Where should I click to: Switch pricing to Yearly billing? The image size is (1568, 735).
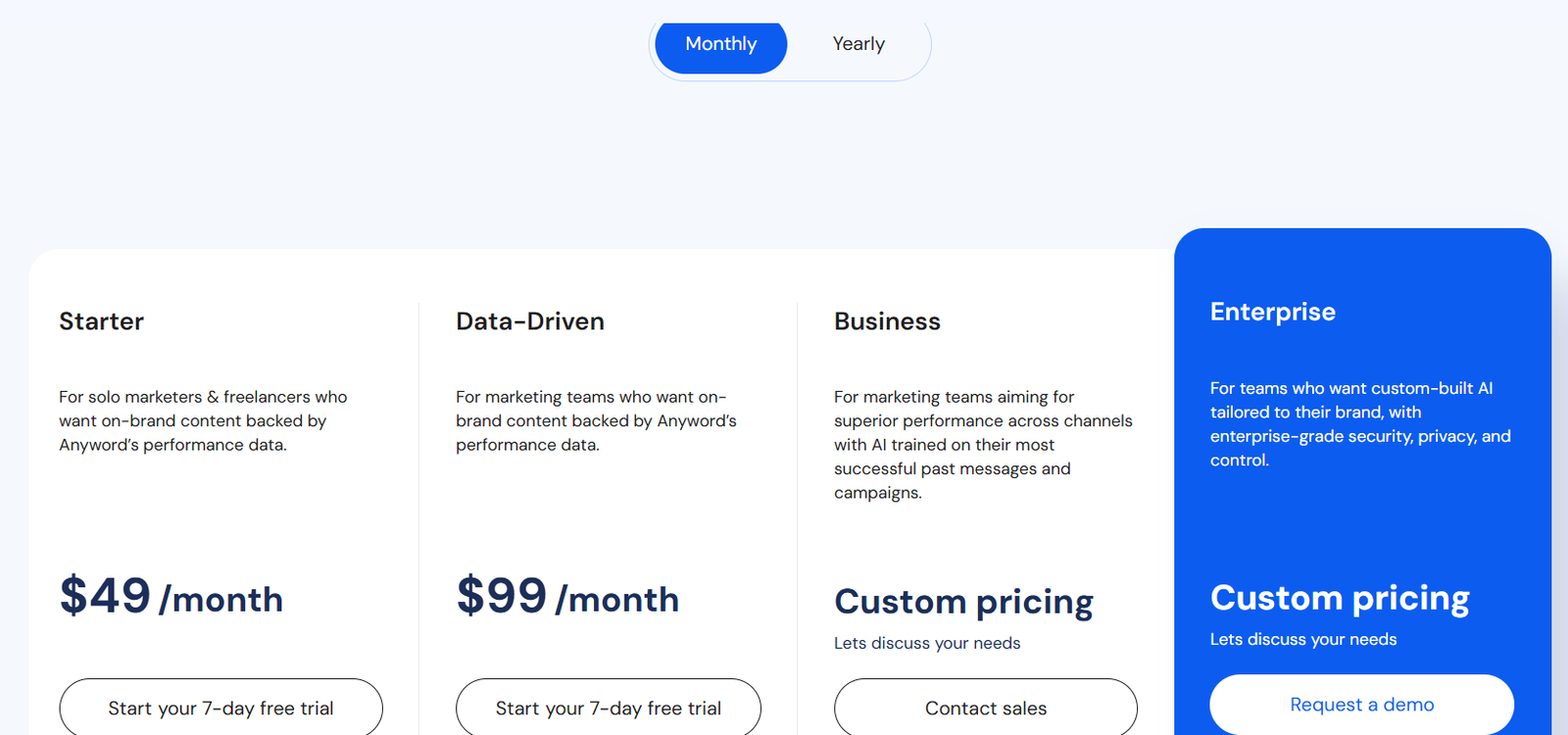coord(858,44)
